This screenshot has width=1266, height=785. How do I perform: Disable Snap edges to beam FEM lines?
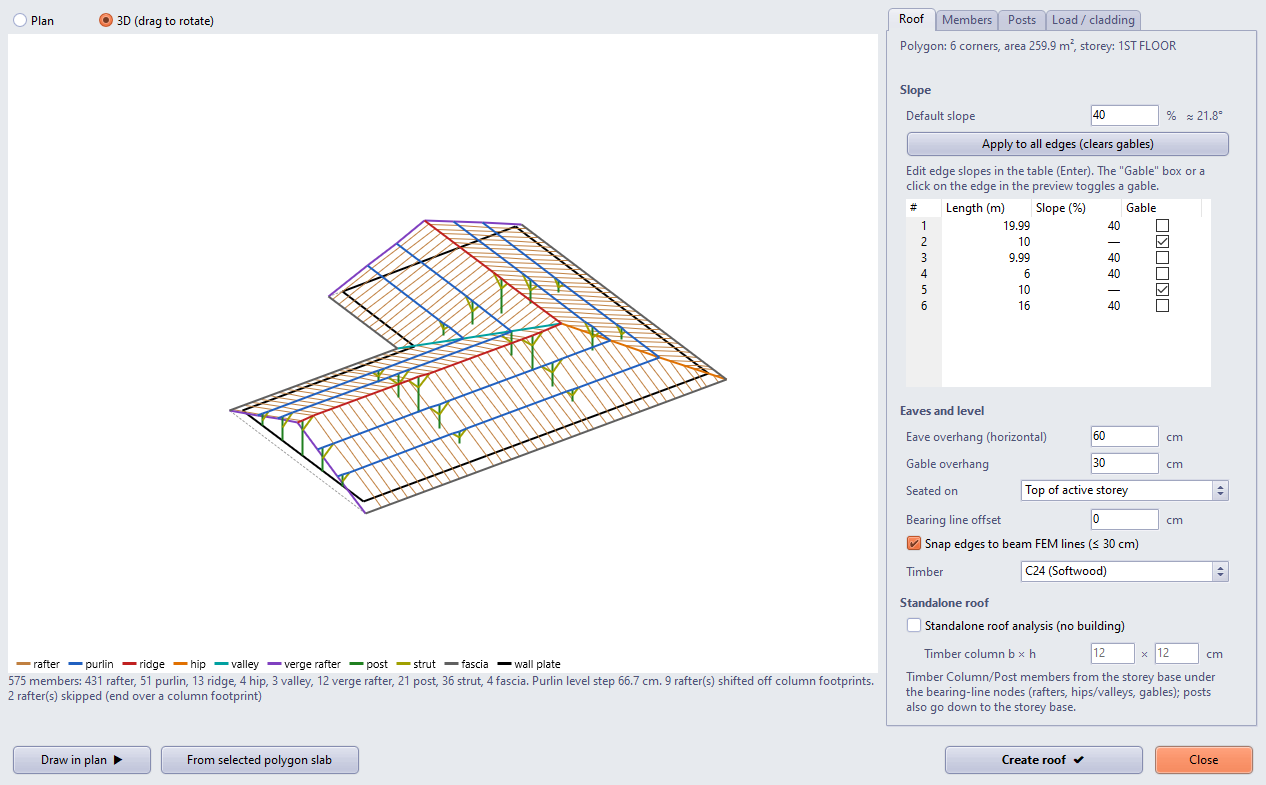[913, 544]
